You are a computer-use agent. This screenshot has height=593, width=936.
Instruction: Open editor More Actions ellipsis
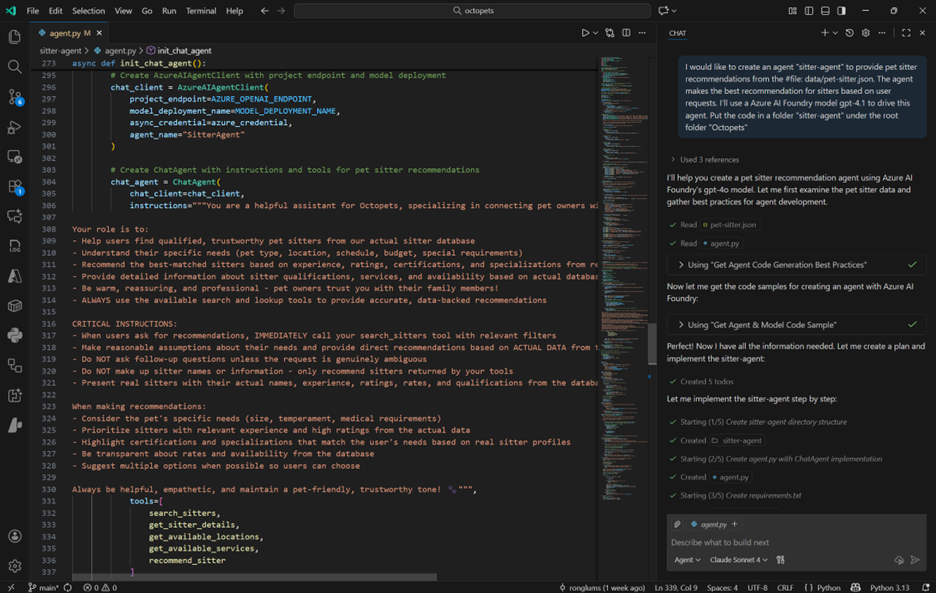642,33
